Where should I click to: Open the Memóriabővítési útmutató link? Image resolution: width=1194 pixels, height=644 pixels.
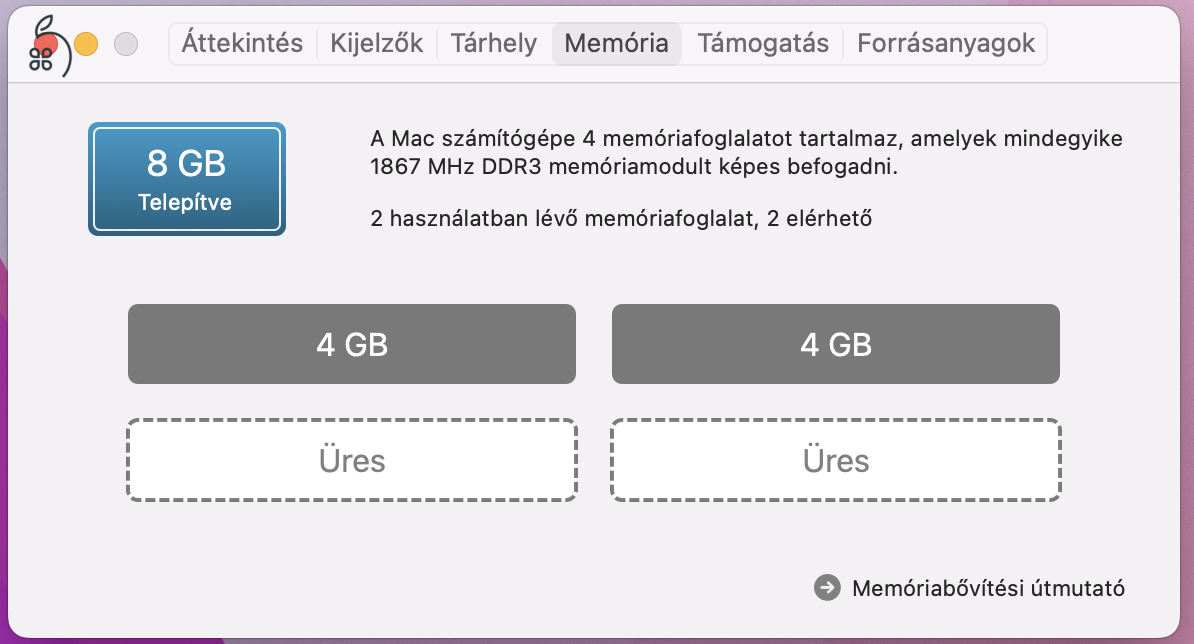pyautogui.click(x=988, y=588)
